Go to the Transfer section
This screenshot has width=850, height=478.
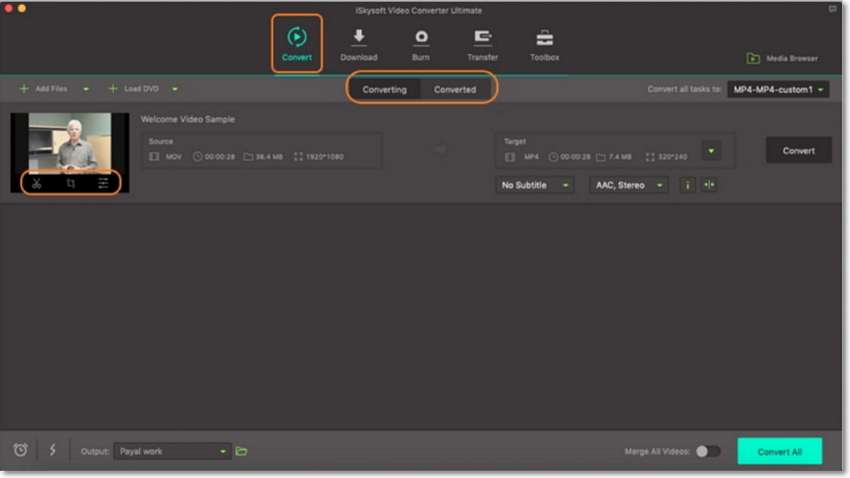(x=482, y=44)
